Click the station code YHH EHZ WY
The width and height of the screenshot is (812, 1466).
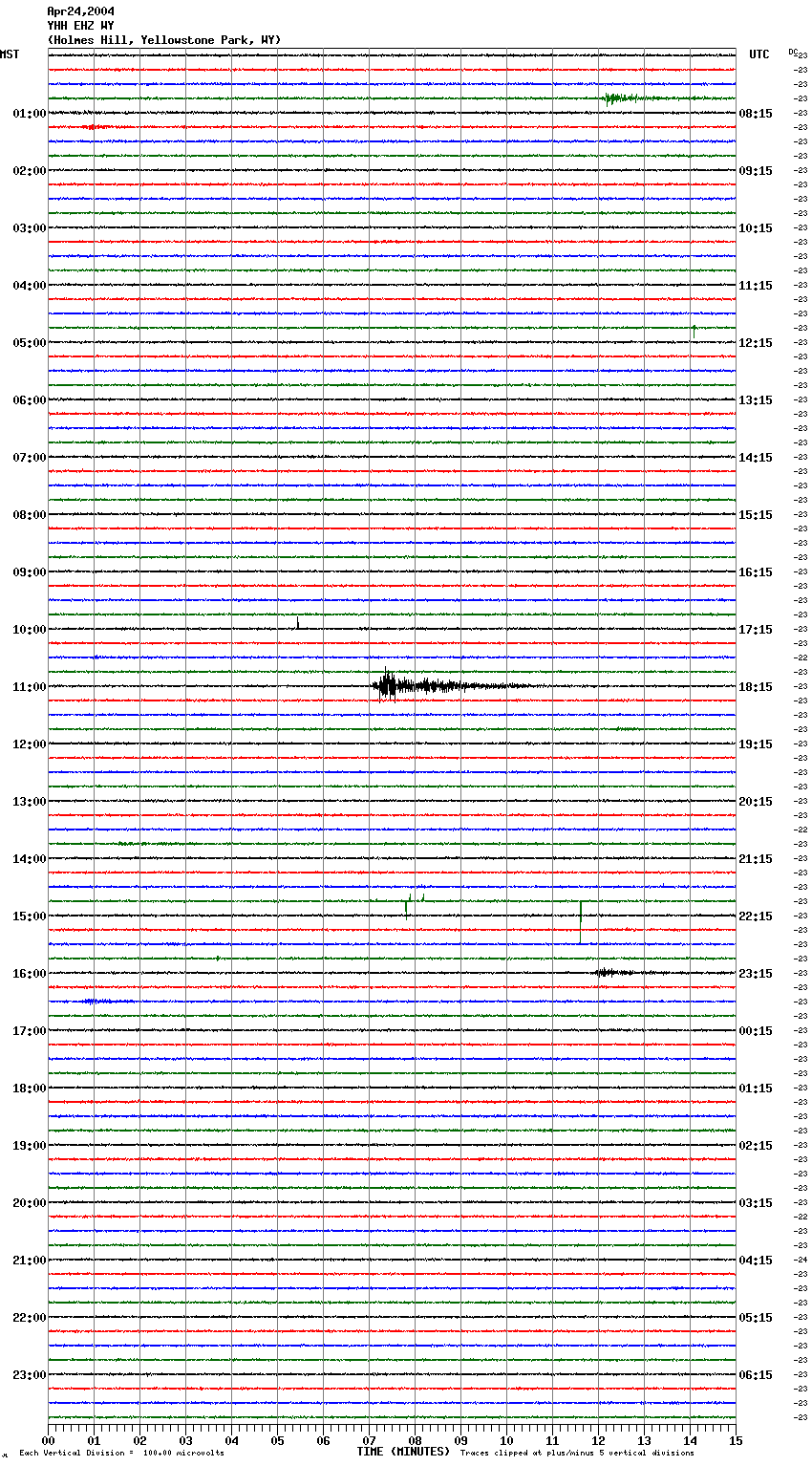(x=80, y=26)
